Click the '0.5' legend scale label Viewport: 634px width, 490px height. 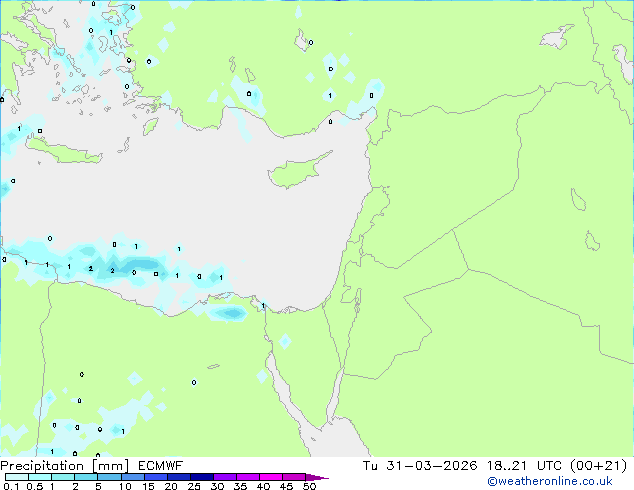[35, 486]
